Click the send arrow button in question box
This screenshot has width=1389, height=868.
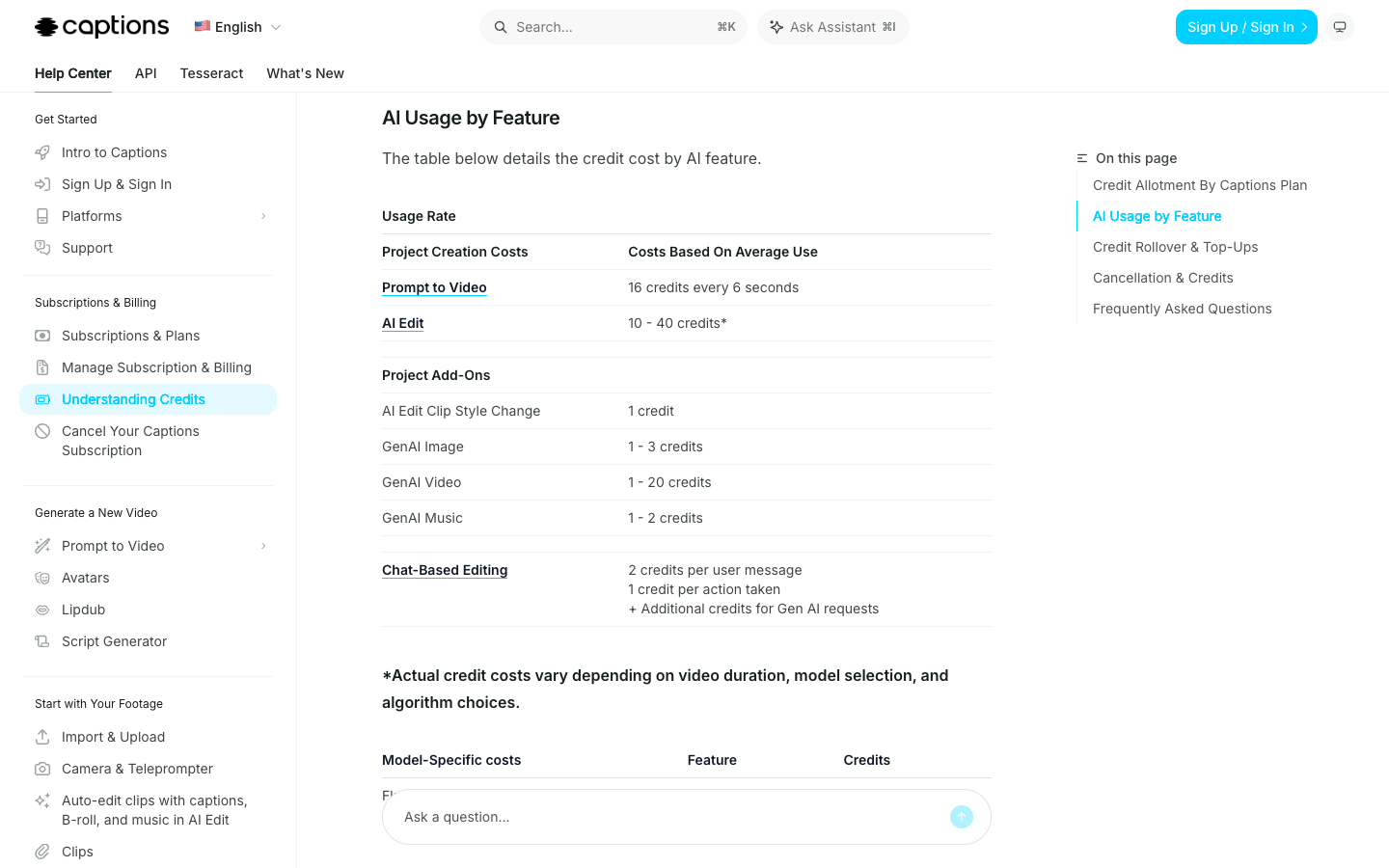(x=962, y=817)
